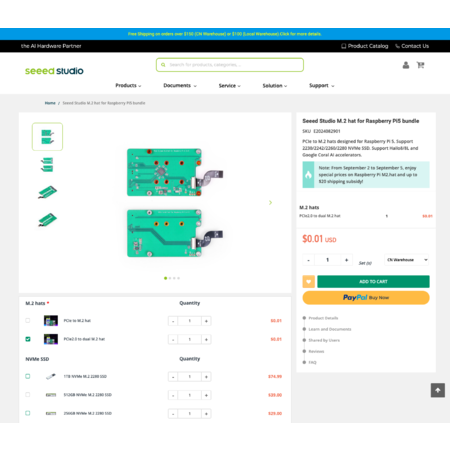Increase 256GB NVMe SSD quantity
The image size is (450, 450).
click(x=206, y=414)
